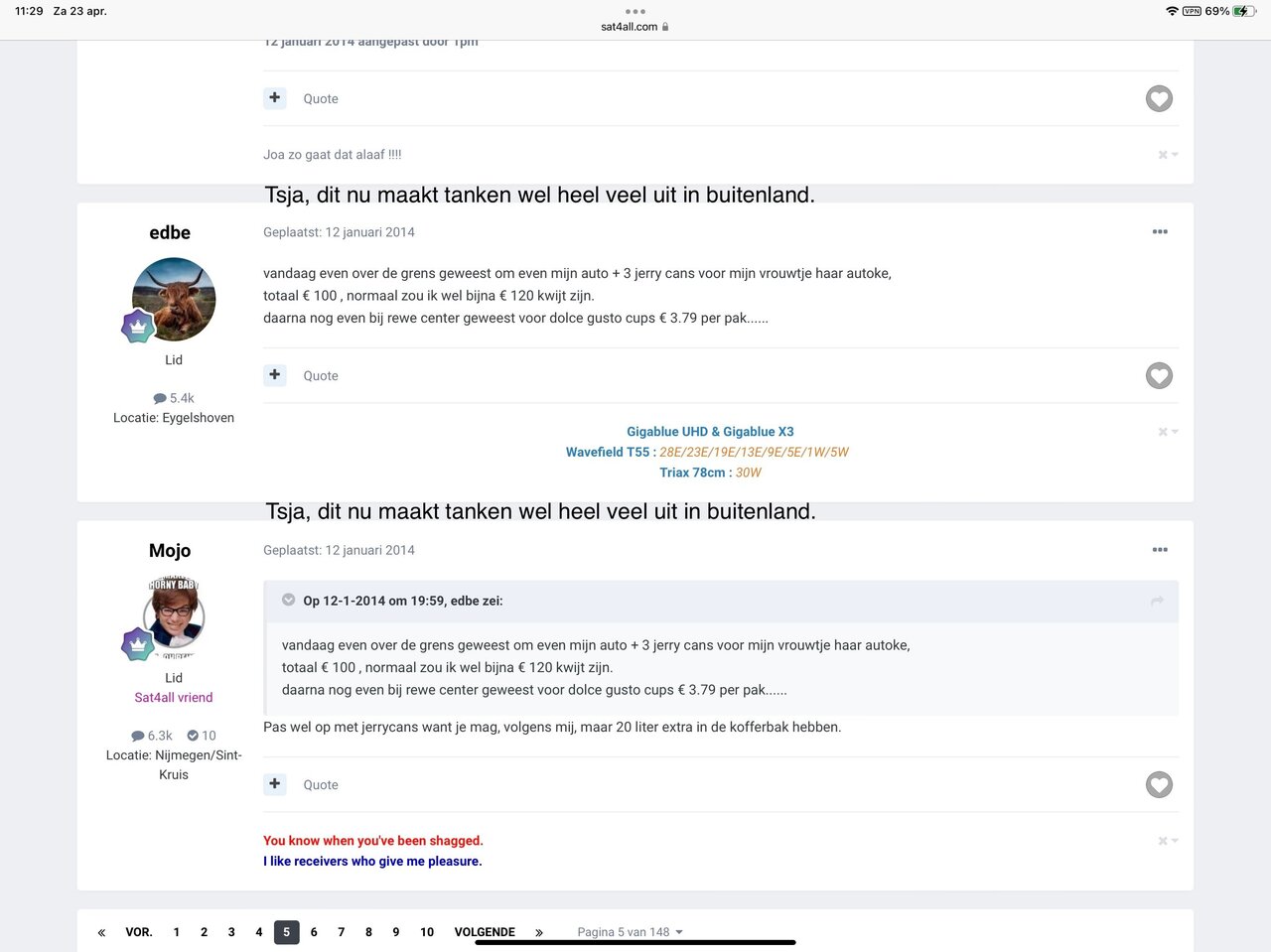Click the VOLGENDE next-page link
The height and width of the screenshot is (952, 1271).
(485, 932)
